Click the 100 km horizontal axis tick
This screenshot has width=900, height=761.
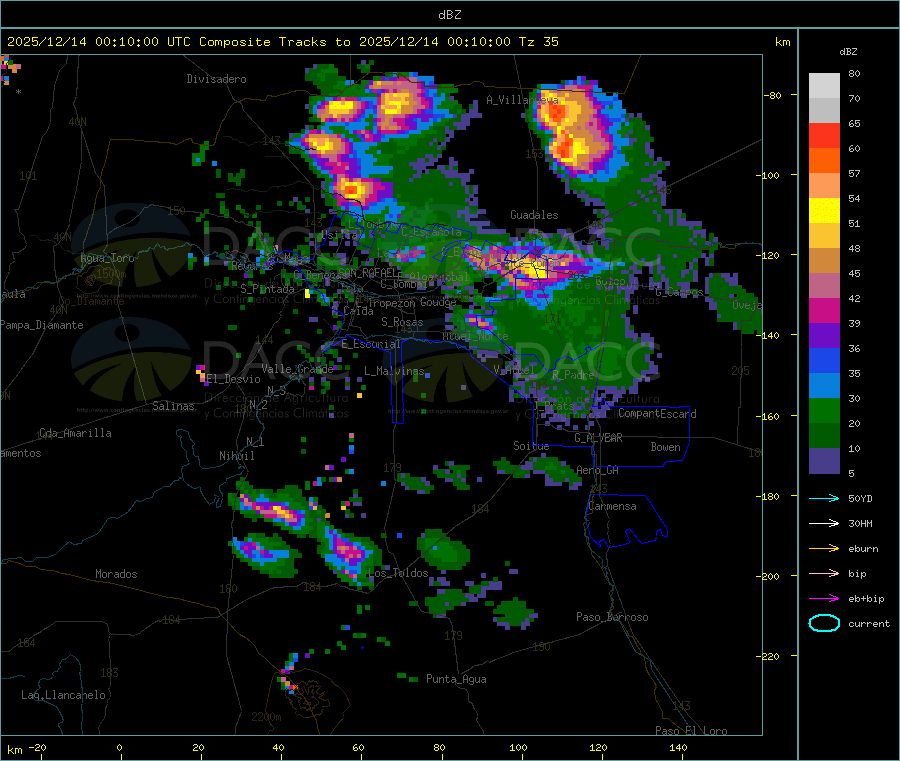(518, 747)
